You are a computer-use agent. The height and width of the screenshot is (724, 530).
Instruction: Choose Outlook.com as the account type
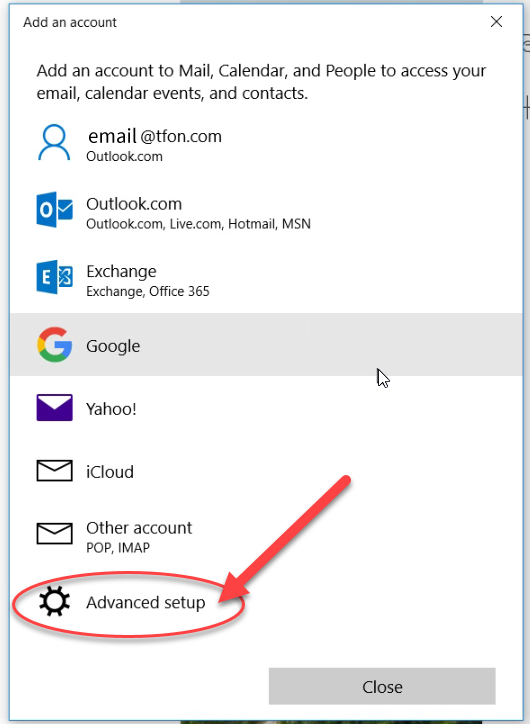pyautogui.click(x=266, y=210)
